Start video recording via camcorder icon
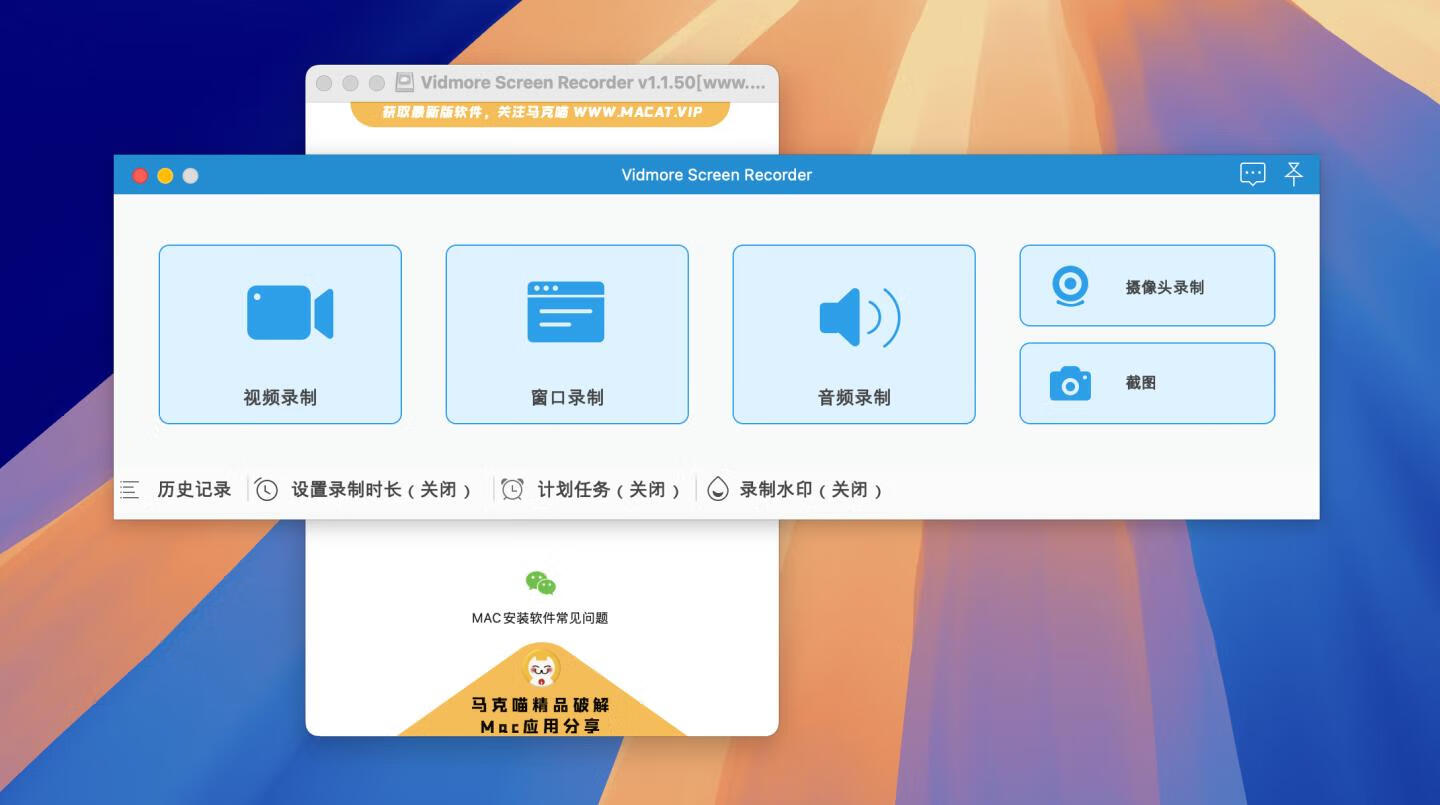The width and height of the screenshot is (1440, 805). (290, 313)
